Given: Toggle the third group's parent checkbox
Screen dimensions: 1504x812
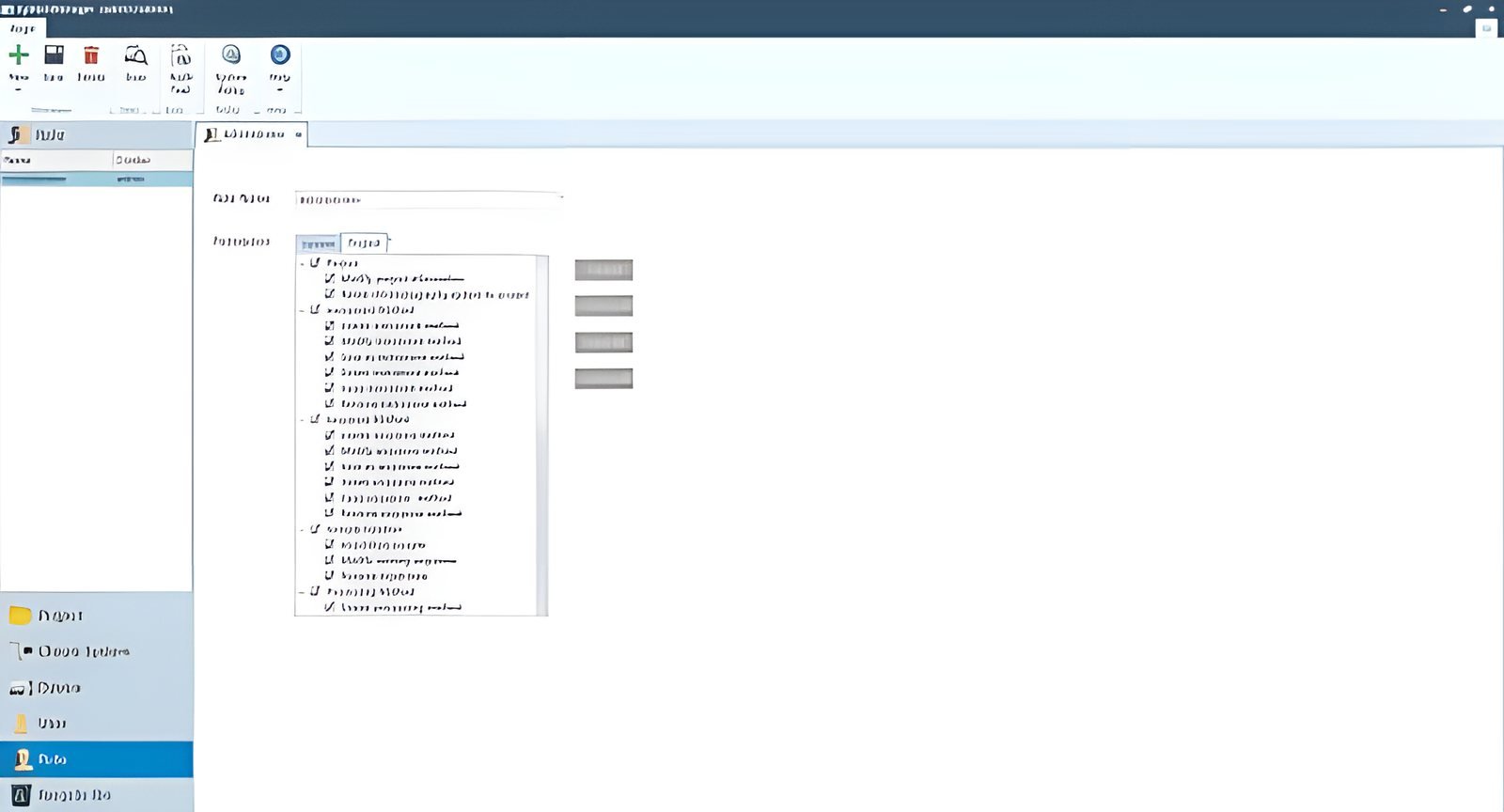Looking at the screenshot, I should (x=315, y=419).
